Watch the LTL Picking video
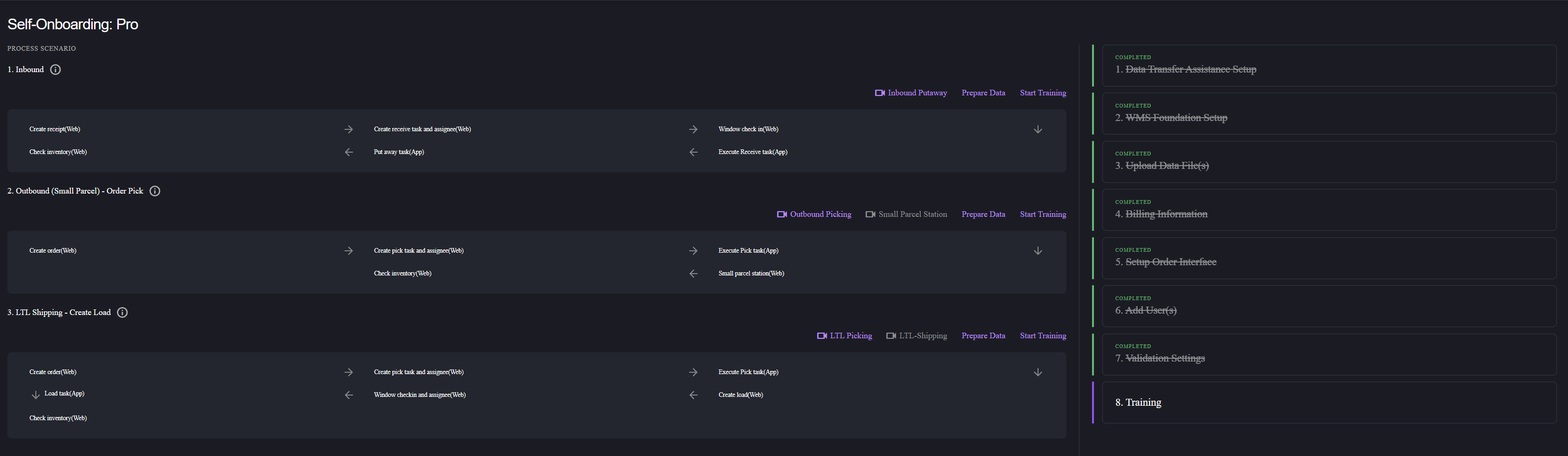The width and height of the screenshot is (1568, 456). (844, 336)
